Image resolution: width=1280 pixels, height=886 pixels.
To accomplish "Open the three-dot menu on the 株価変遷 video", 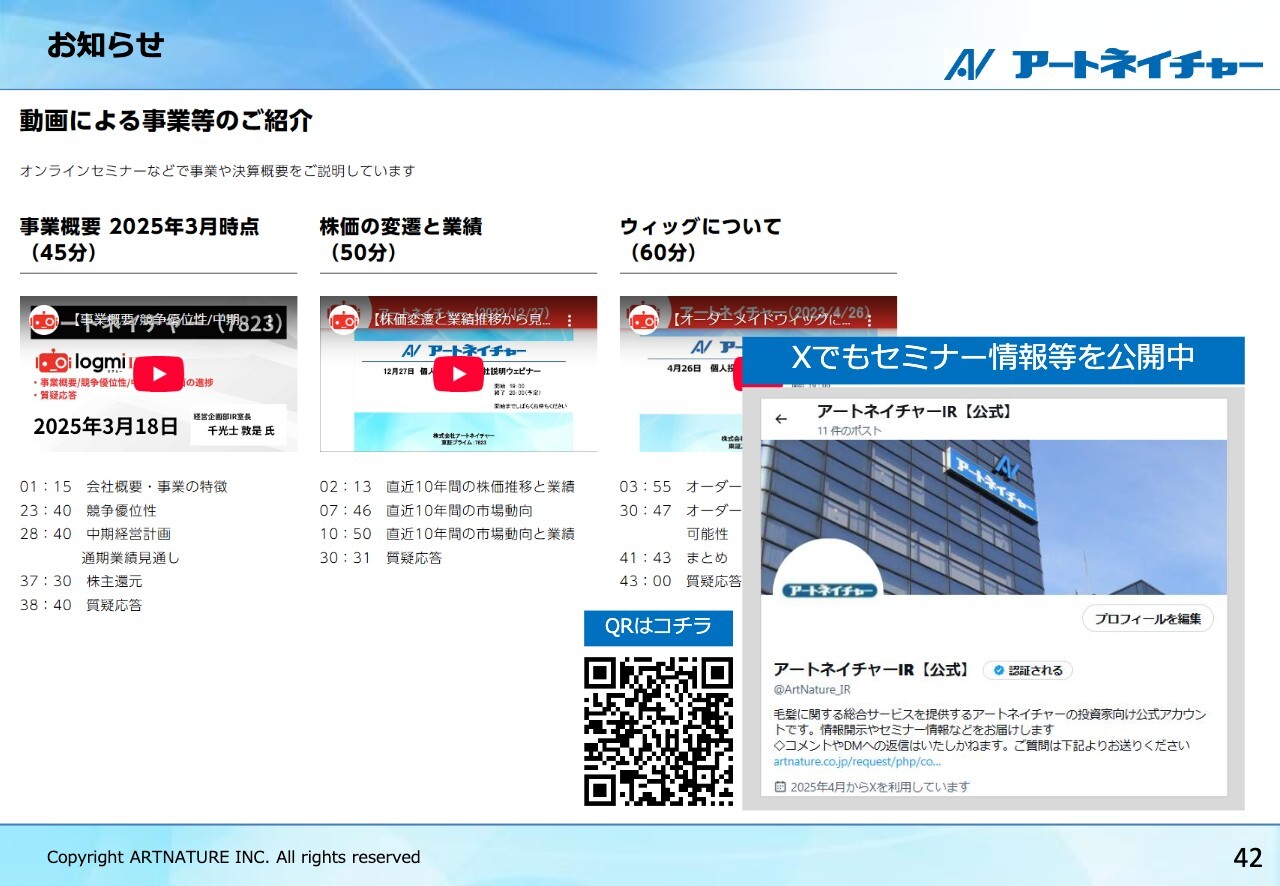I will tap(570, 321).
